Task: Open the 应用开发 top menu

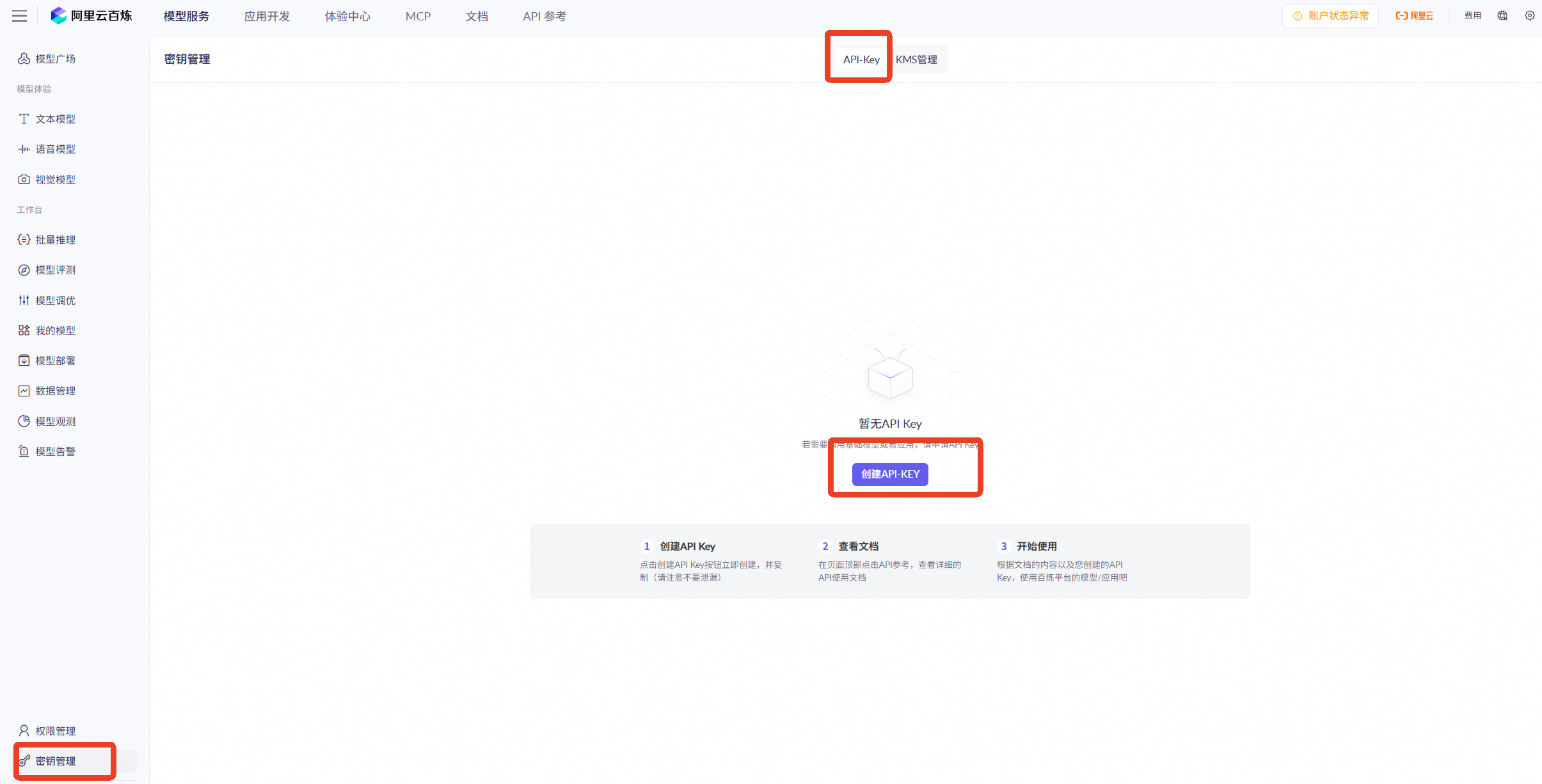Action: 267,16
